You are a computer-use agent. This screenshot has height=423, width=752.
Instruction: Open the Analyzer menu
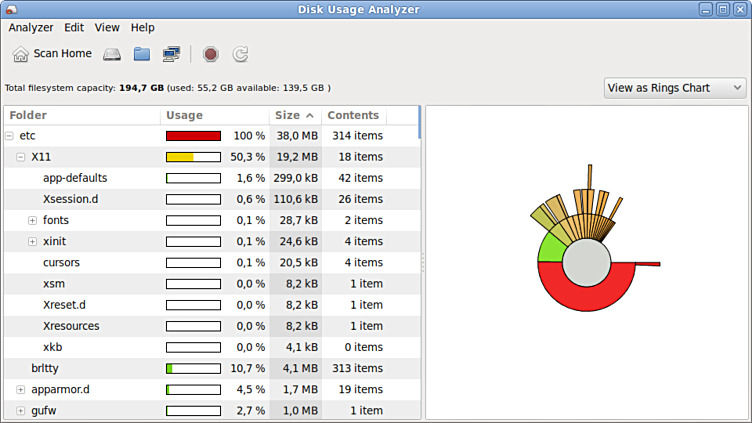click(30, 28)
